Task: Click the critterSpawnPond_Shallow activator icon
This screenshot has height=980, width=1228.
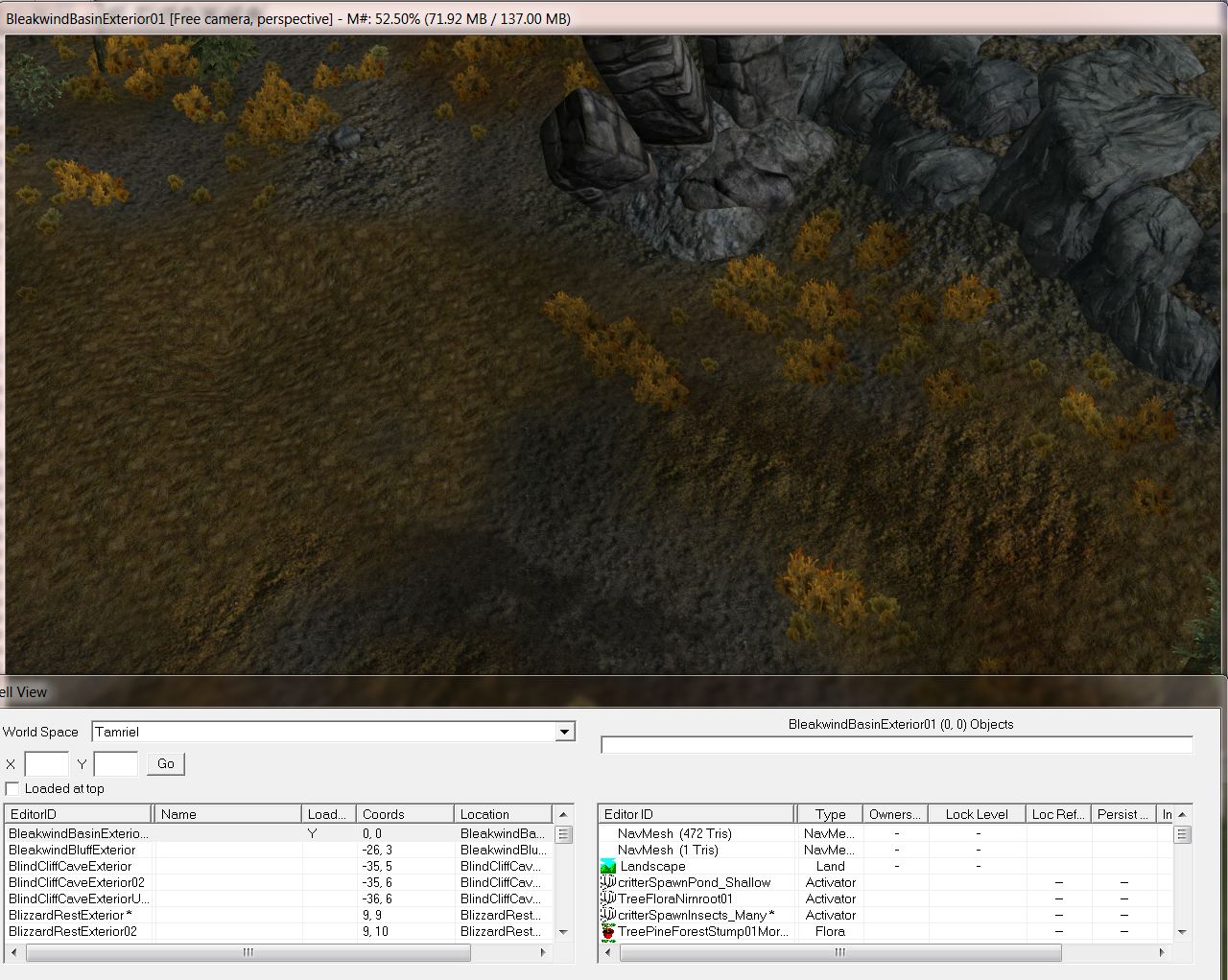Action: click(607, 882)
